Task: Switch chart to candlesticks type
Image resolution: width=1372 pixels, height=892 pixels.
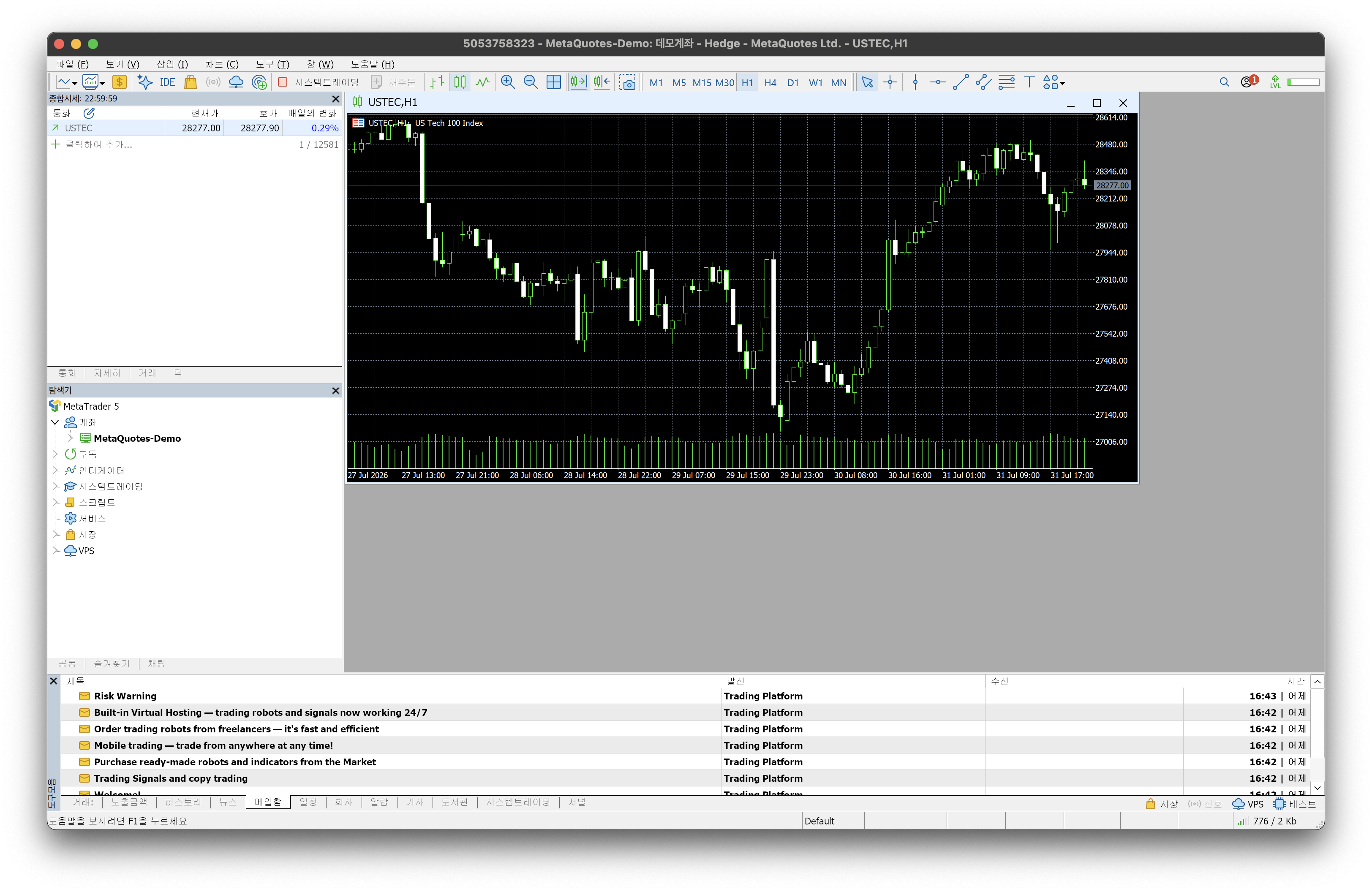Action: coord(460,82)
